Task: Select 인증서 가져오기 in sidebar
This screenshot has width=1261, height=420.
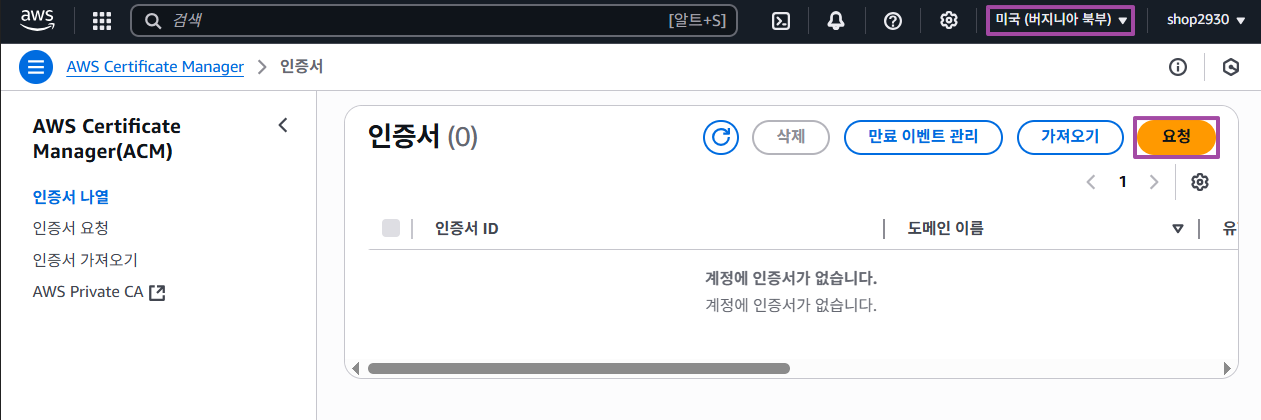Action: [85, 260]
